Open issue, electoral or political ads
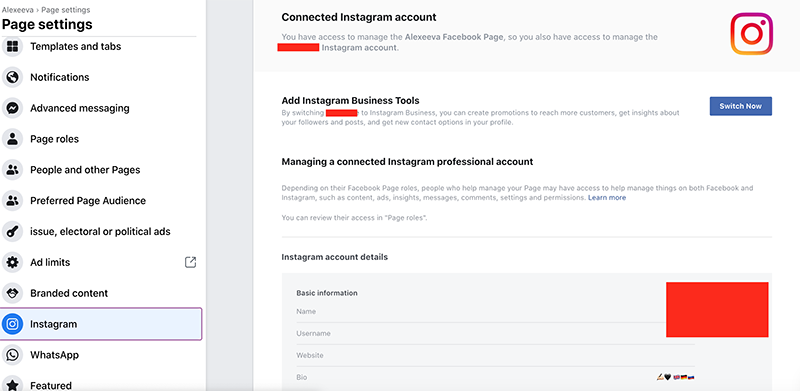800x391 pixels. click(x=101, y=232)
